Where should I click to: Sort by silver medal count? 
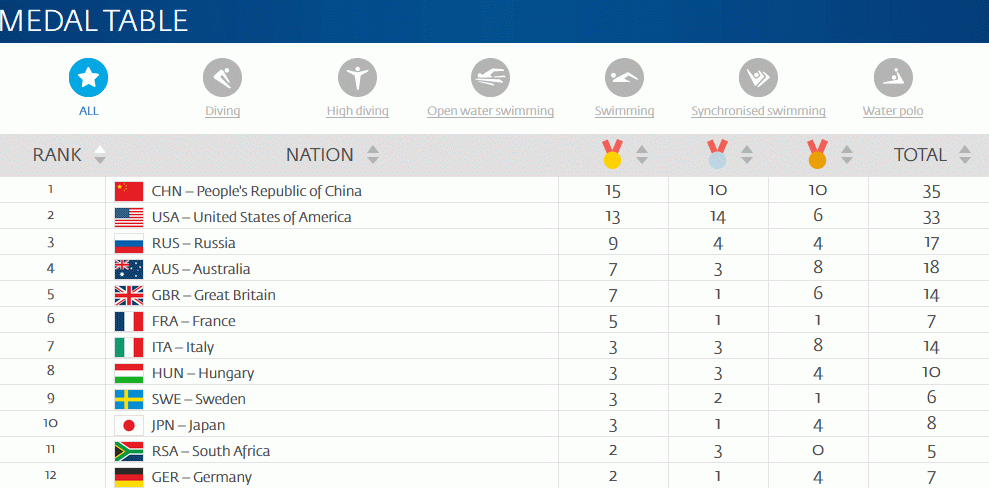tap(747, 155)
